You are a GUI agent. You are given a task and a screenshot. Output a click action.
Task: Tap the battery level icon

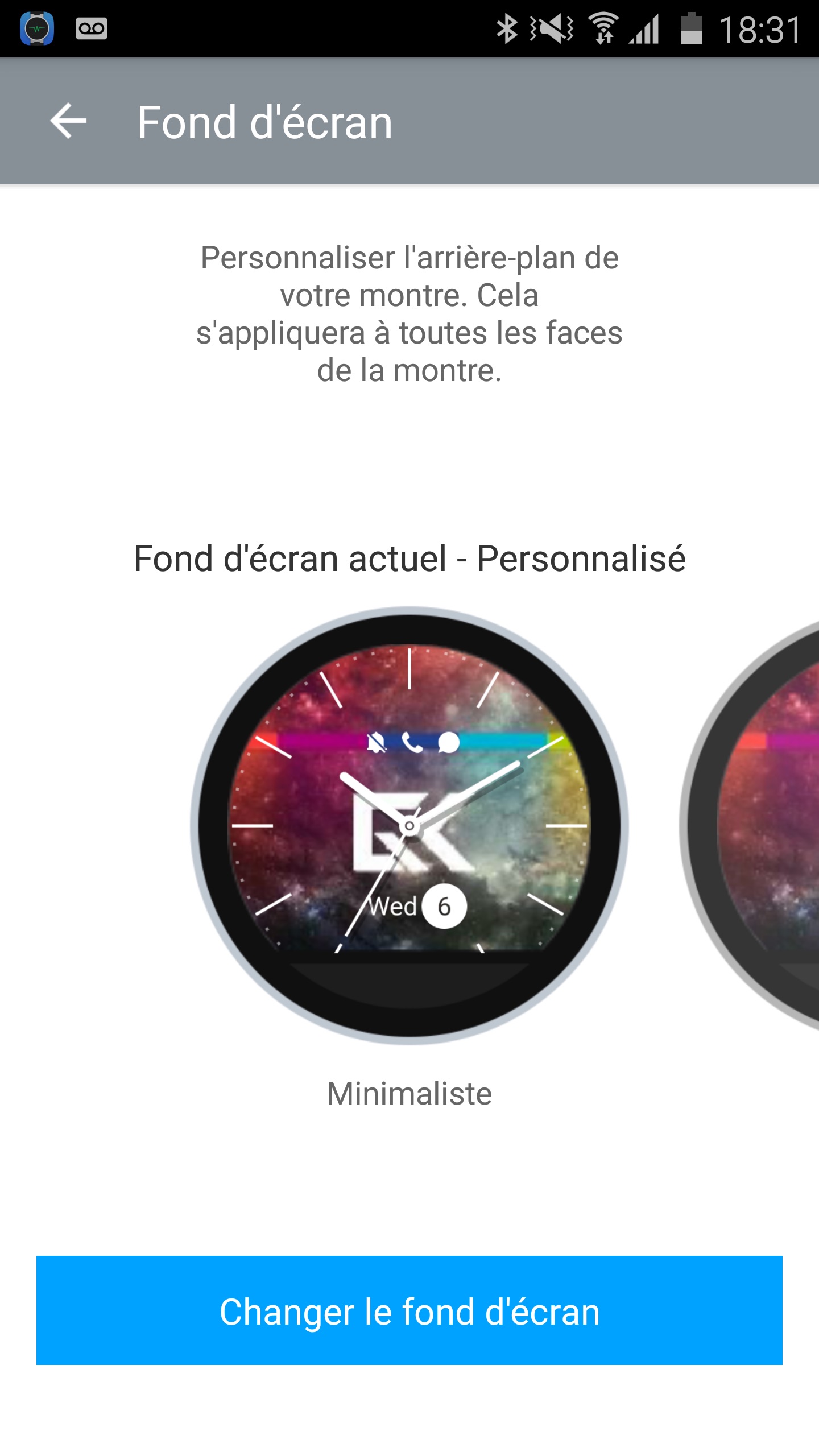tap(692, 28)
